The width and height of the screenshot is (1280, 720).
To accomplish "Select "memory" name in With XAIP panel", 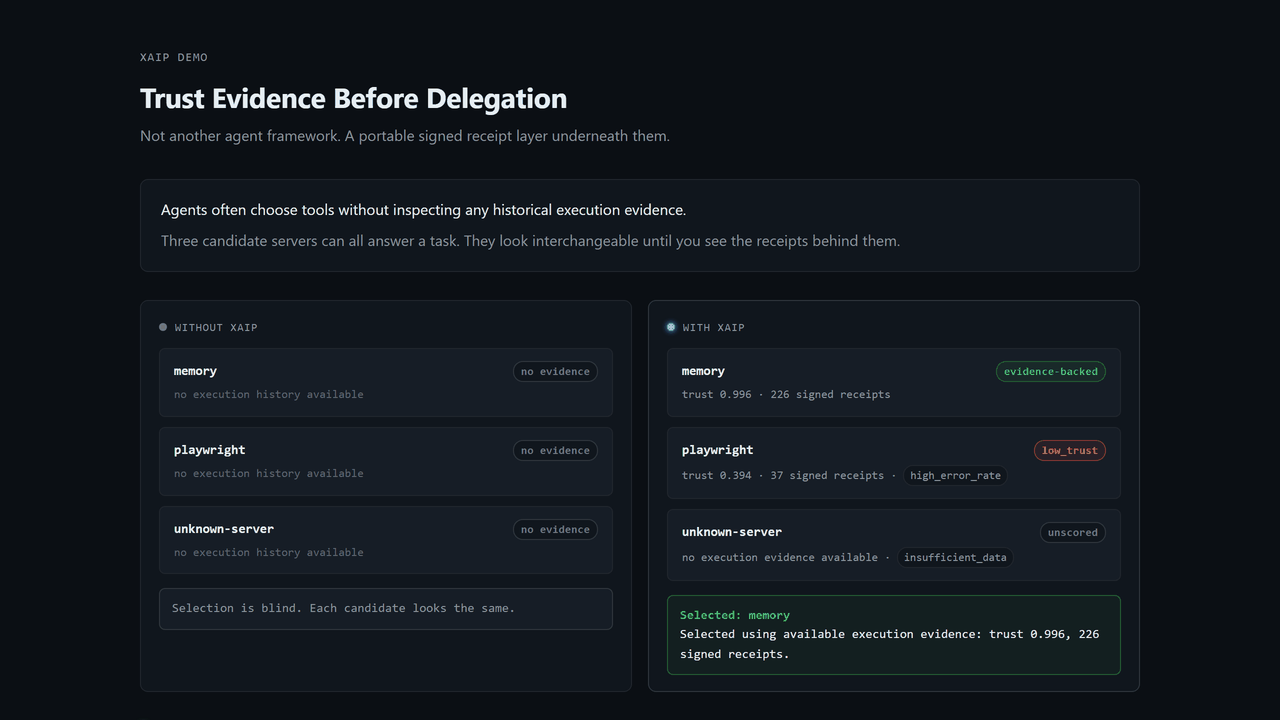I will [x=703, y=371].
